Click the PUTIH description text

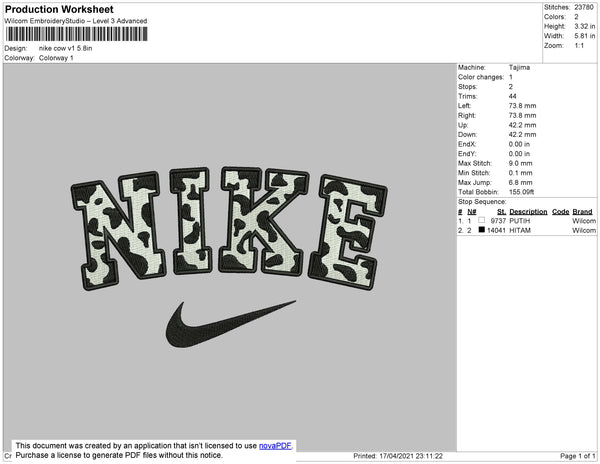[520, 221]
